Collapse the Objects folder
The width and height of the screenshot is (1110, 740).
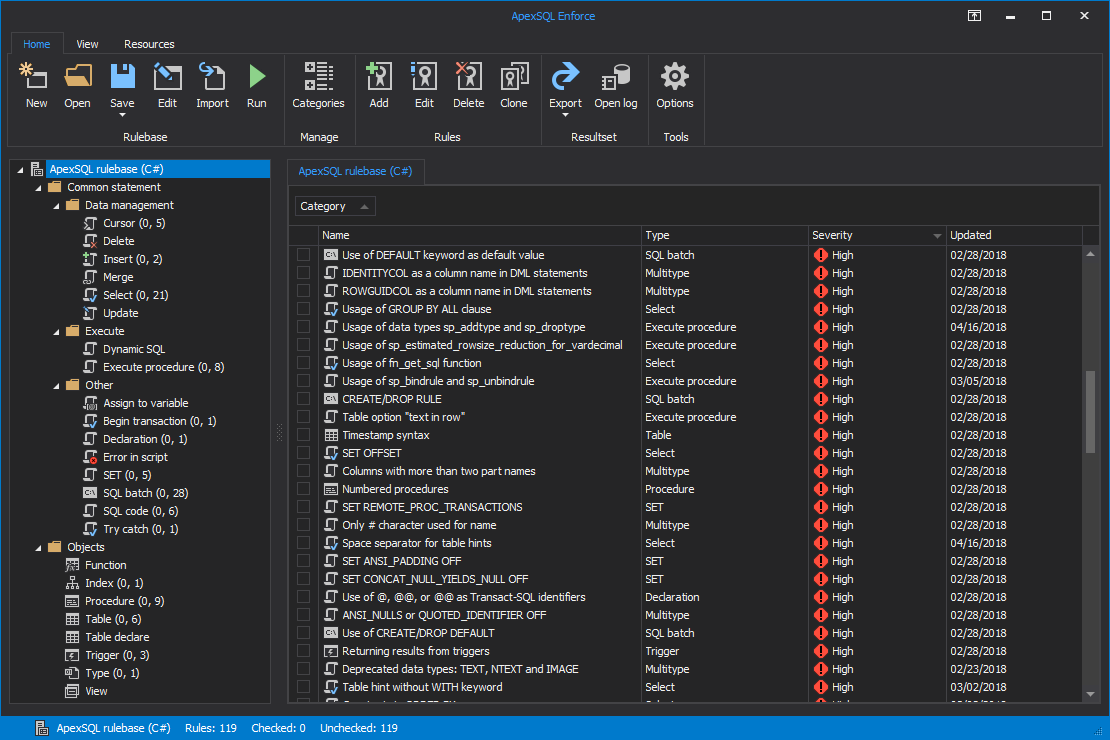click(x=39, y=547)
